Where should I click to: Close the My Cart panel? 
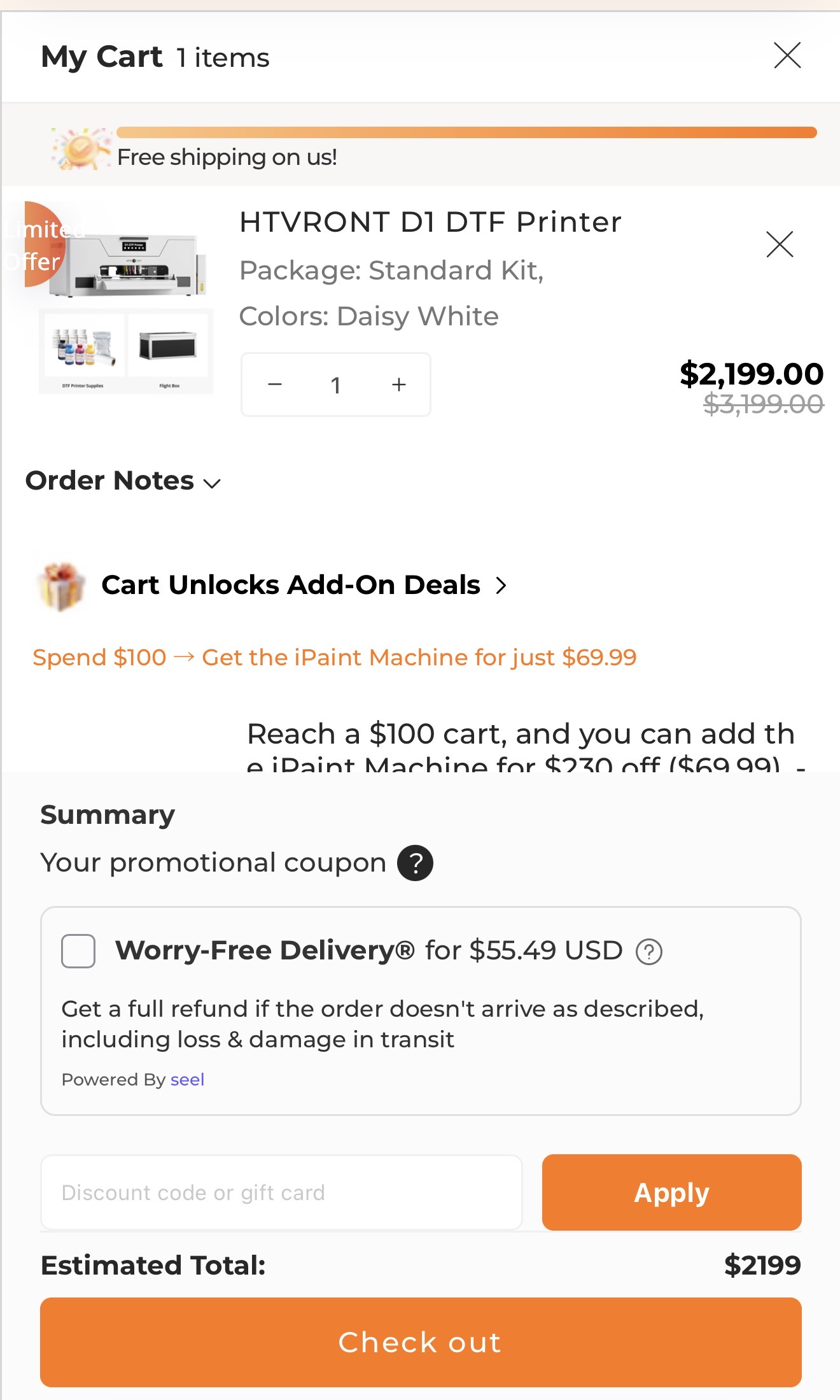click(x=787, y=55)
